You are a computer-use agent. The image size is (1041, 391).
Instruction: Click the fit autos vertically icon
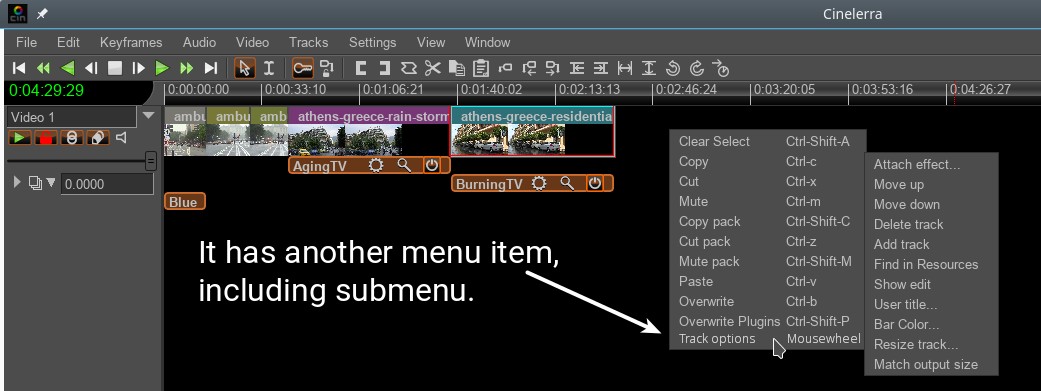click(x=649, y=68)
